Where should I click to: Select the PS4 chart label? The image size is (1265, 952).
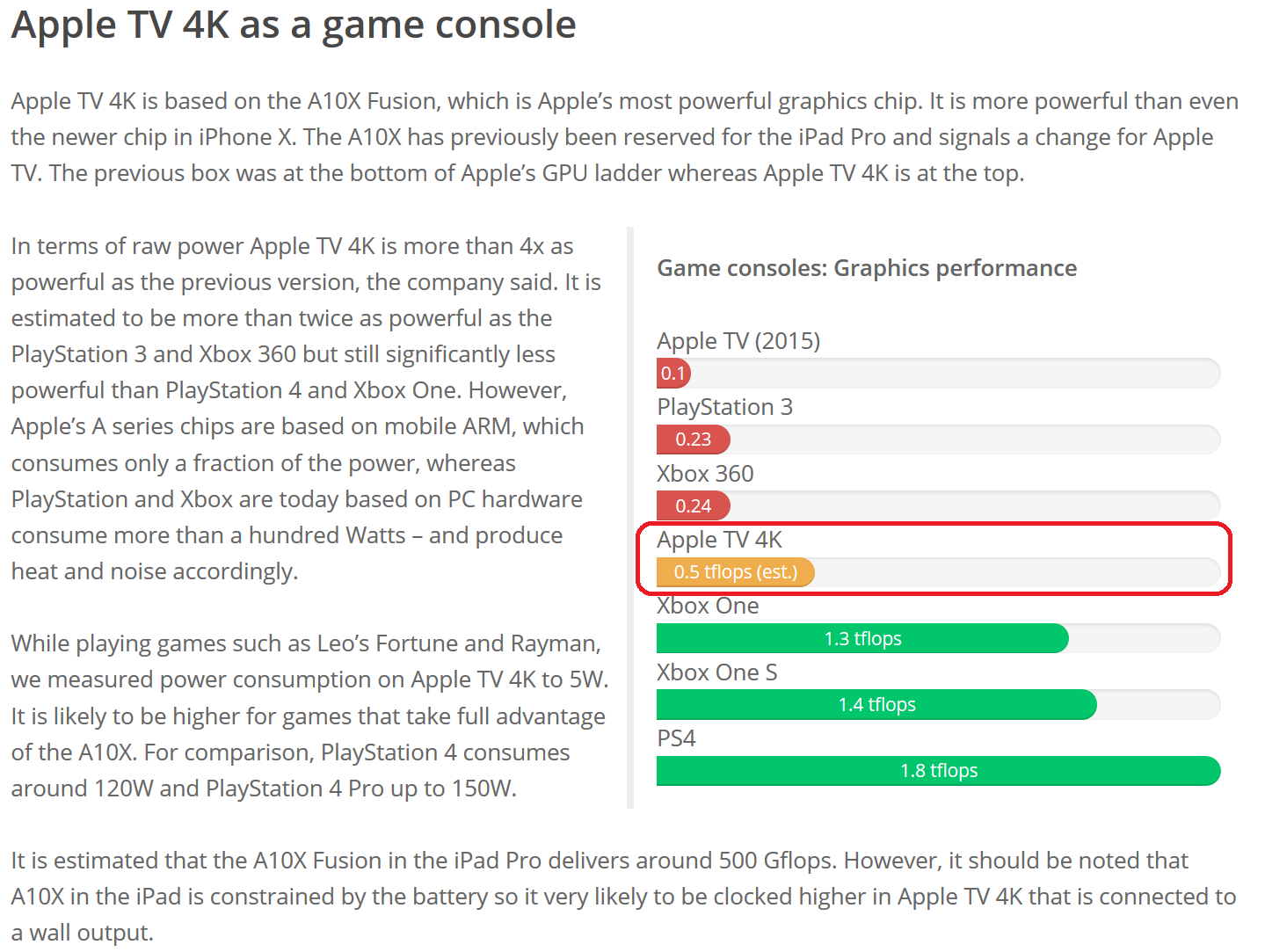click(x=676, y=738)
